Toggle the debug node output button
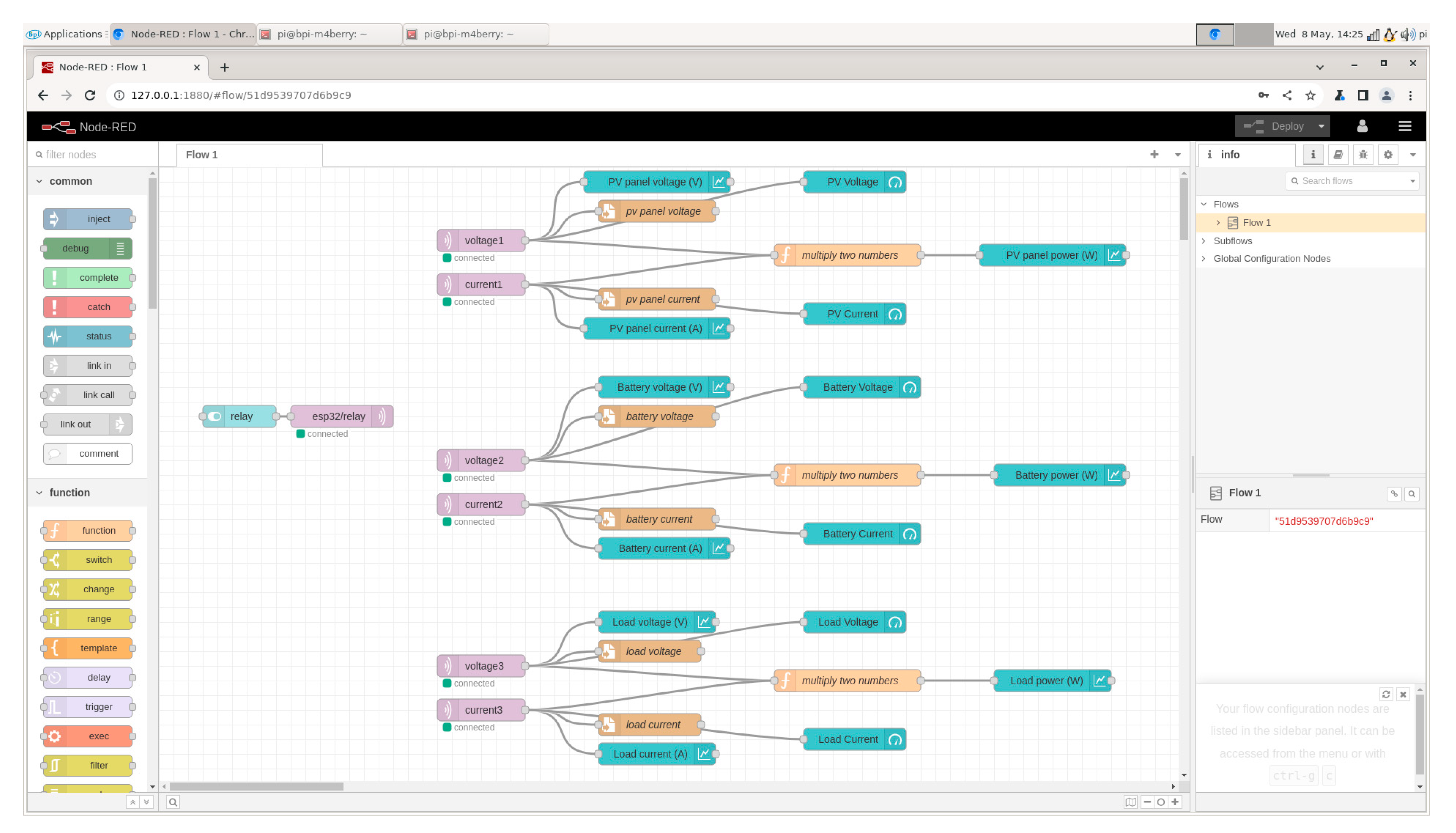 pos(120,248)
